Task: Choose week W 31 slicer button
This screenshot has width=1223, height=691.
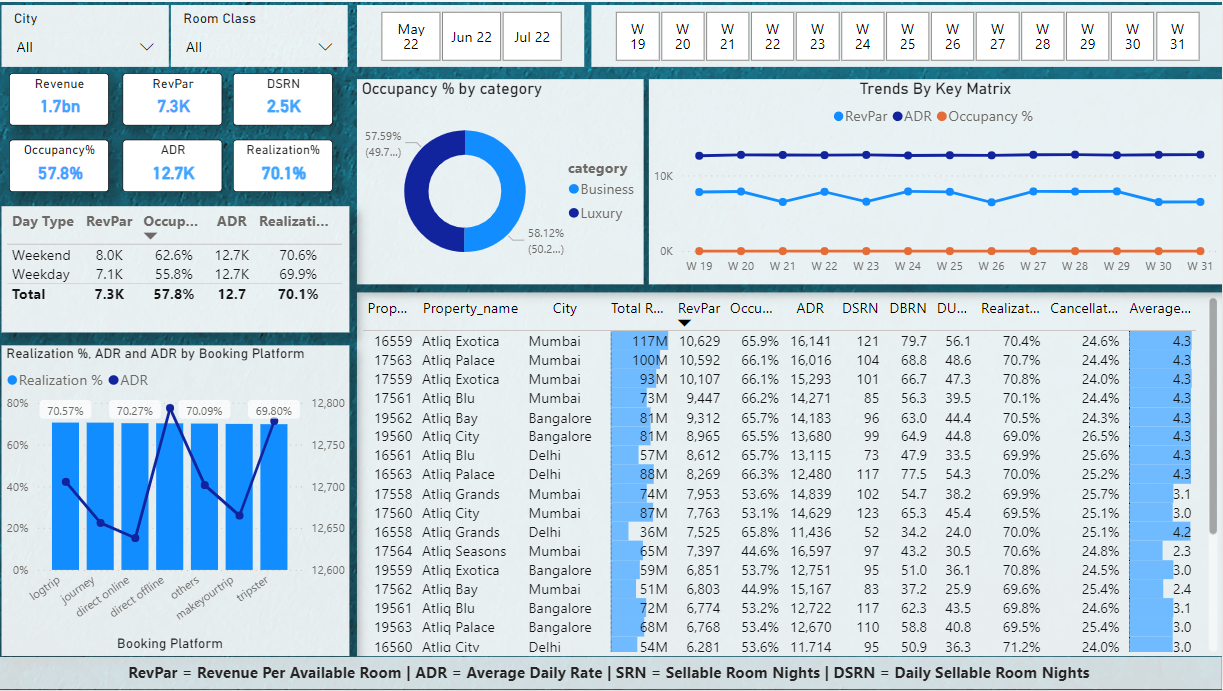Action: [1177, 37]
